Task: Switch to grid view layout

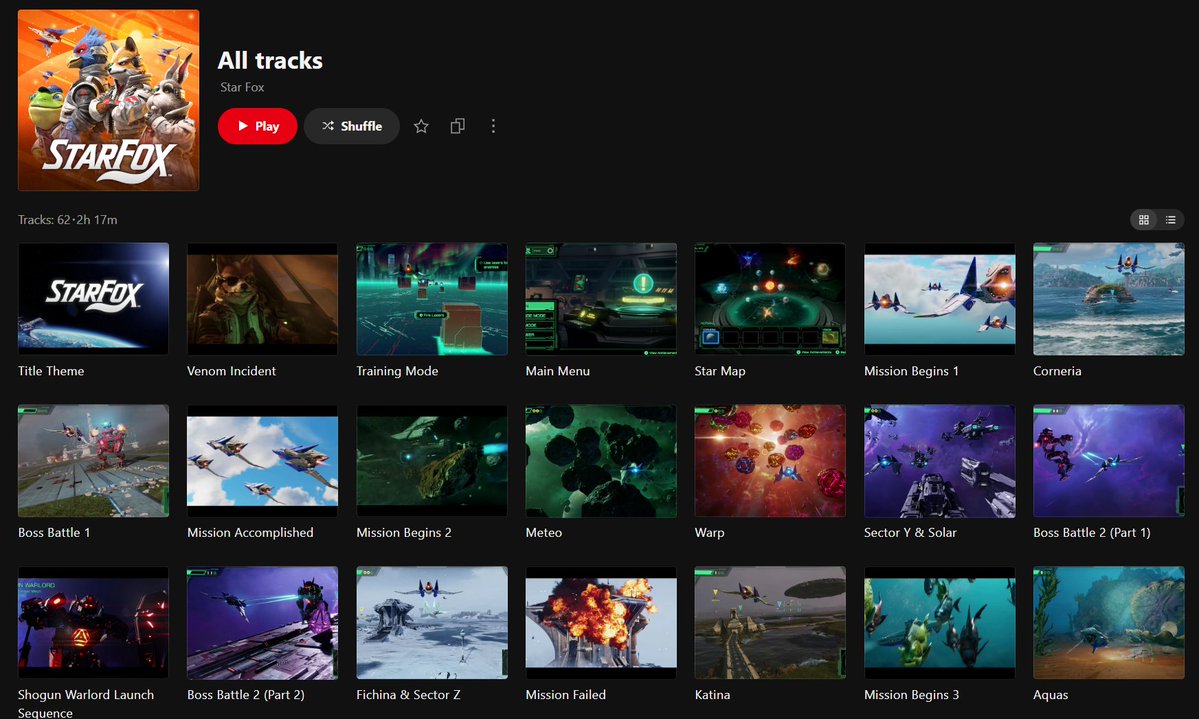Action: tap(1144, 220)
